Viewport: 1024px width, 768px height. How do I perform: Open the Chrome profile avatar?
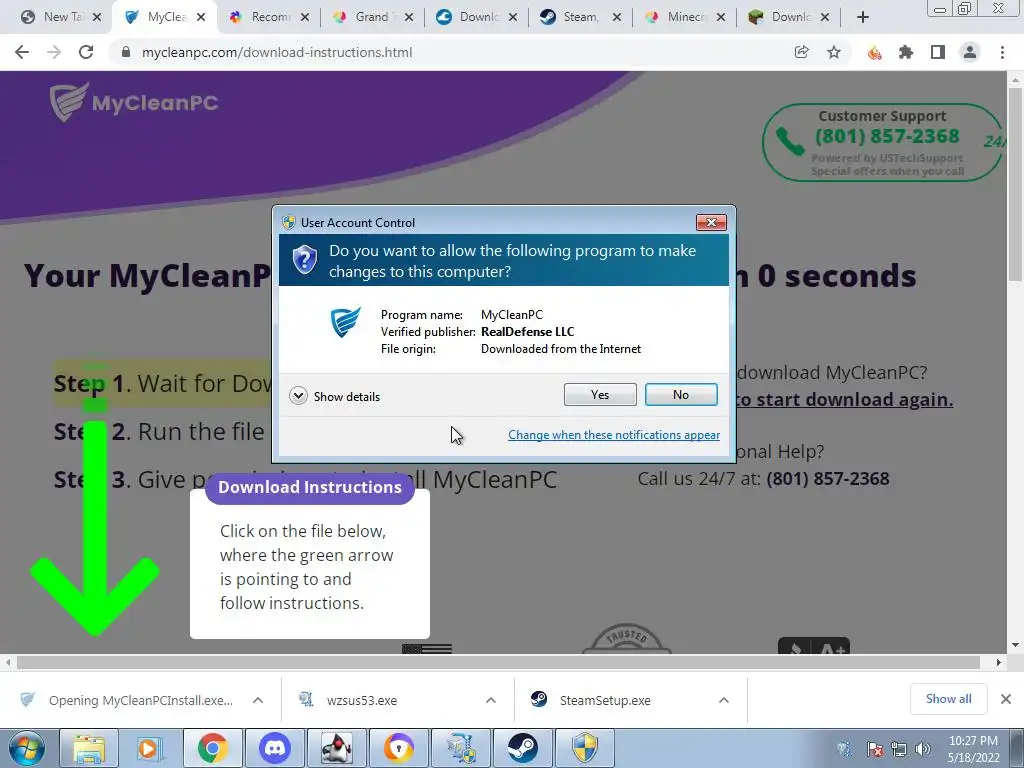pos(970,52)
